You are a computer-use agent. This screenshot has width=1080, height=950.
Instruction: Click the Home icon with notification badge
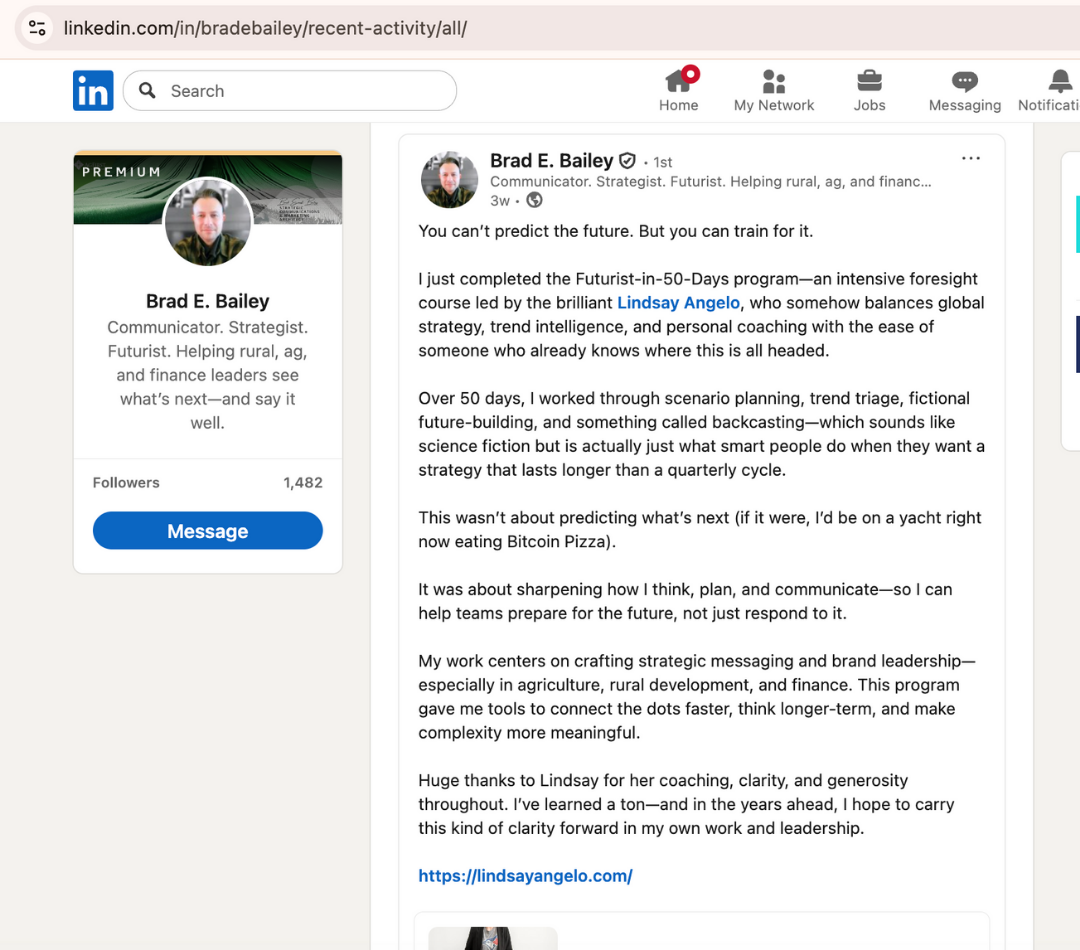678,90
